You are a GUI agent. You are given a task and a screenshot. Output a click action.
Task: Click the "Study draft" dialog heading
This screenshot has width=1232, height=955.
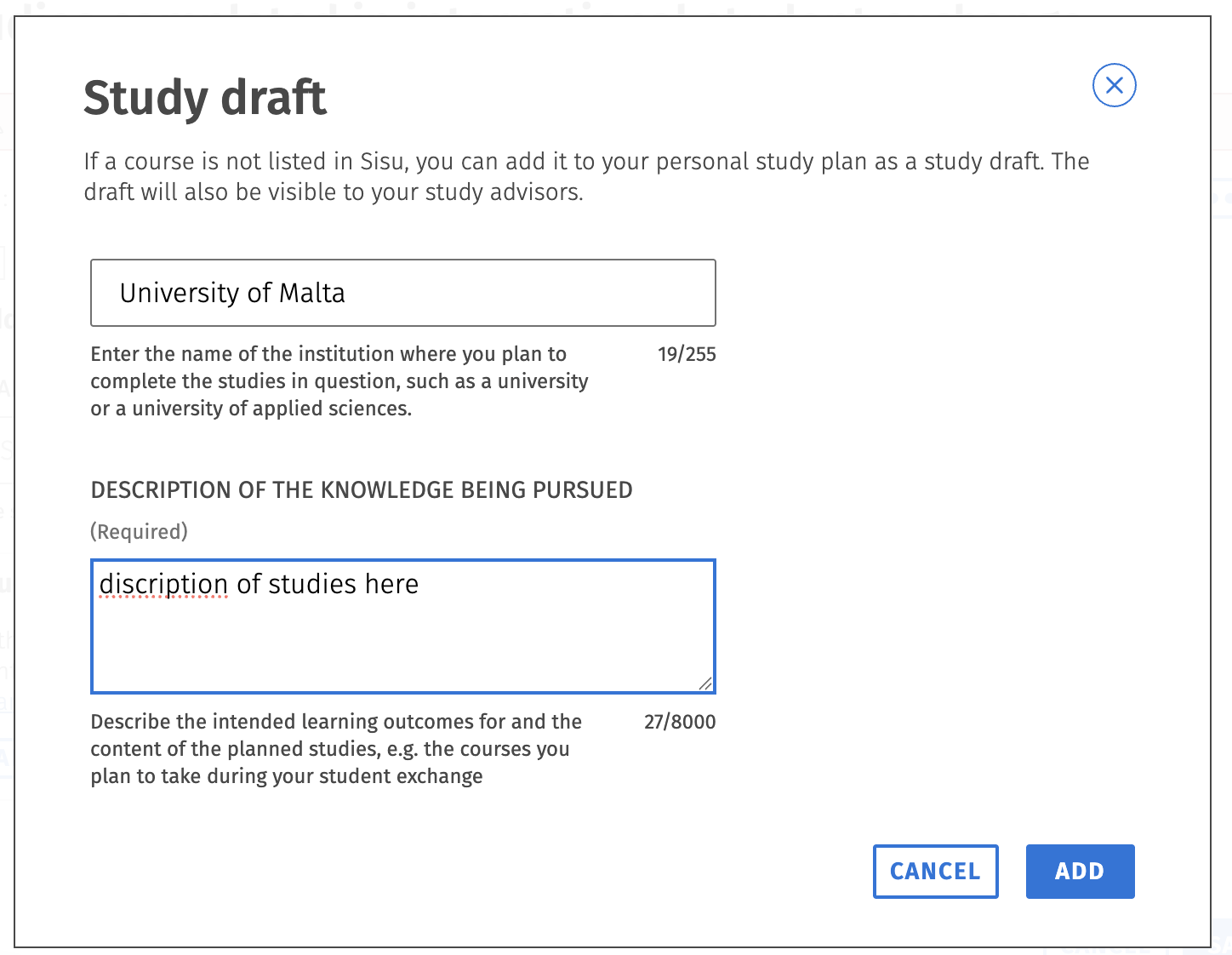[204, 97]
